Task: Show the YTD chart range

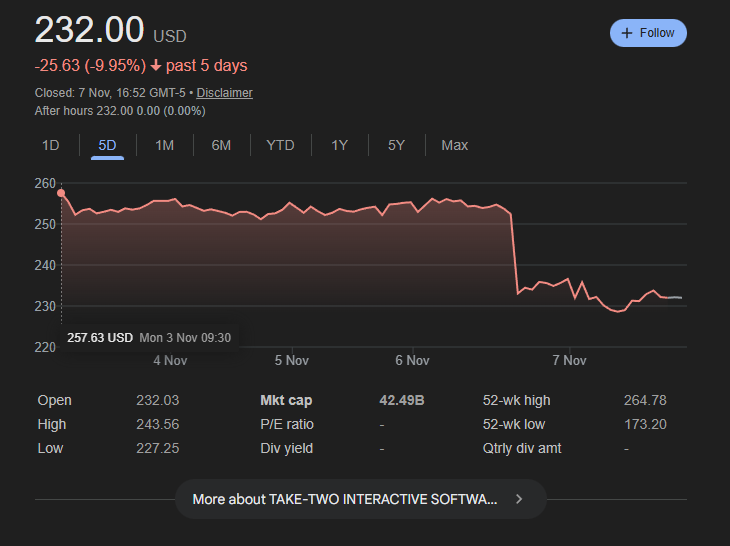Action: click(x=280, y=145)
